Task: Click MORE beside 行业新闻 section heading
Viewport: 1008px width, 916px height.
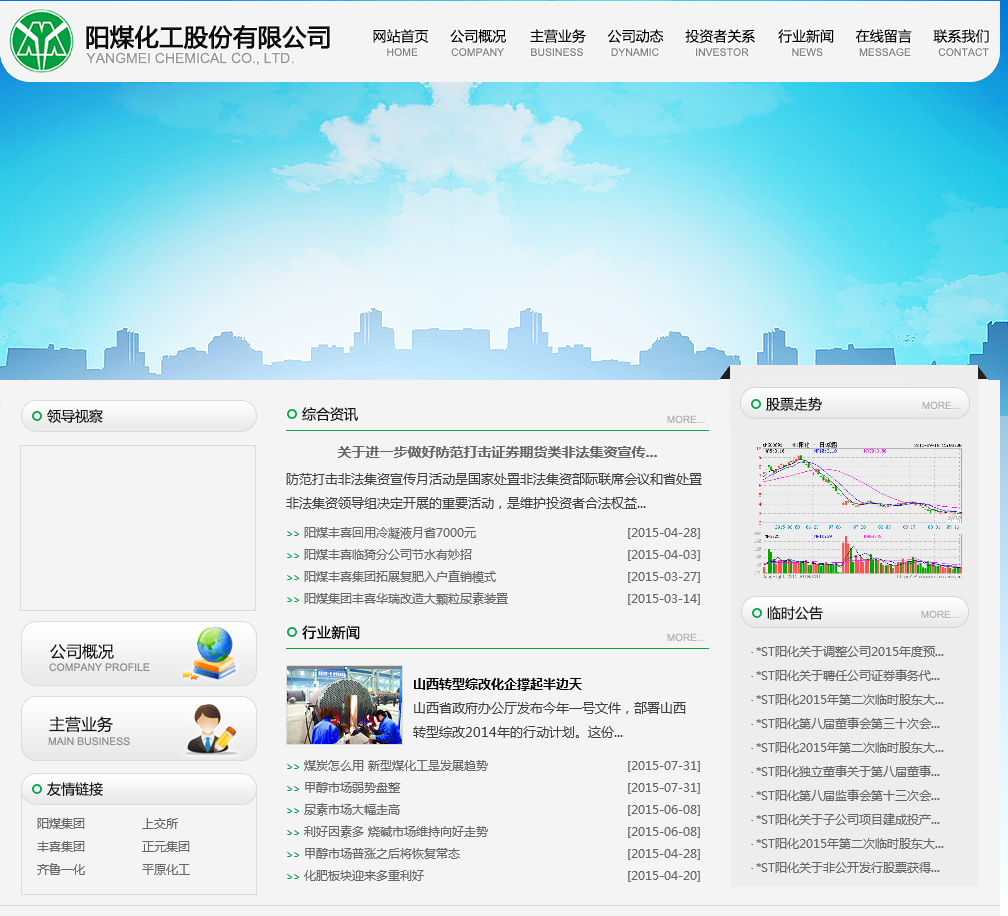Action: (x=685, y=638)
